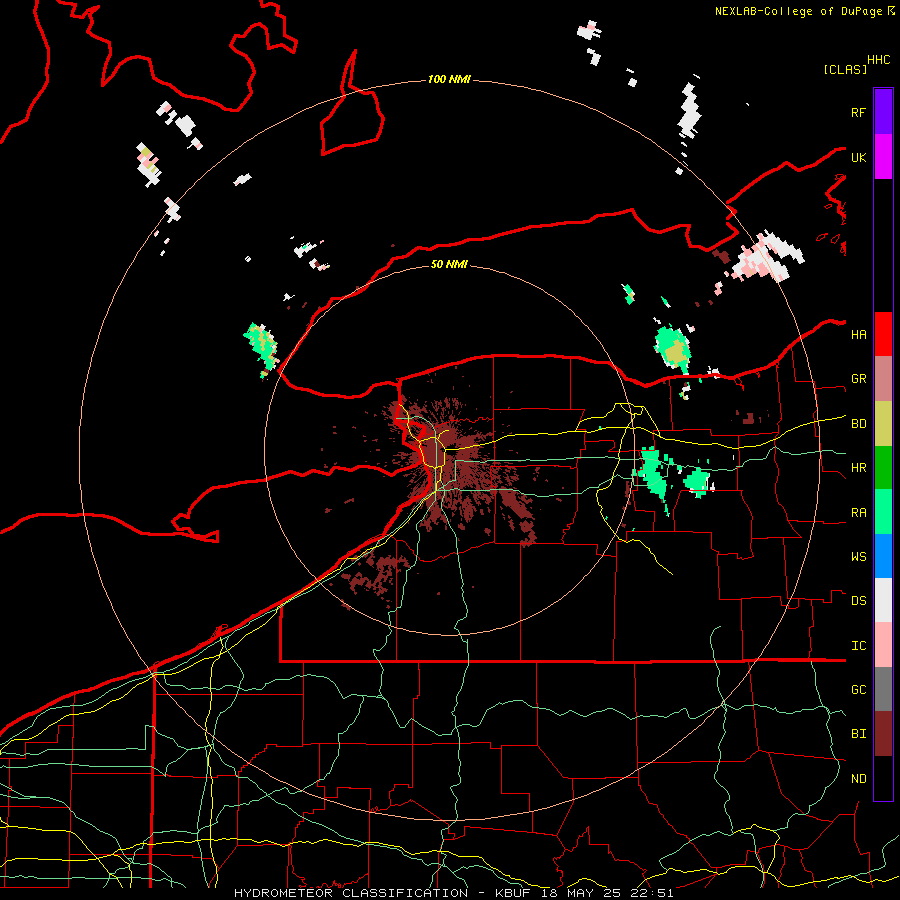This screenshot has width=900, height=900.
Task: Click the ND black legend swatch
Action: (x=883, y=778)
